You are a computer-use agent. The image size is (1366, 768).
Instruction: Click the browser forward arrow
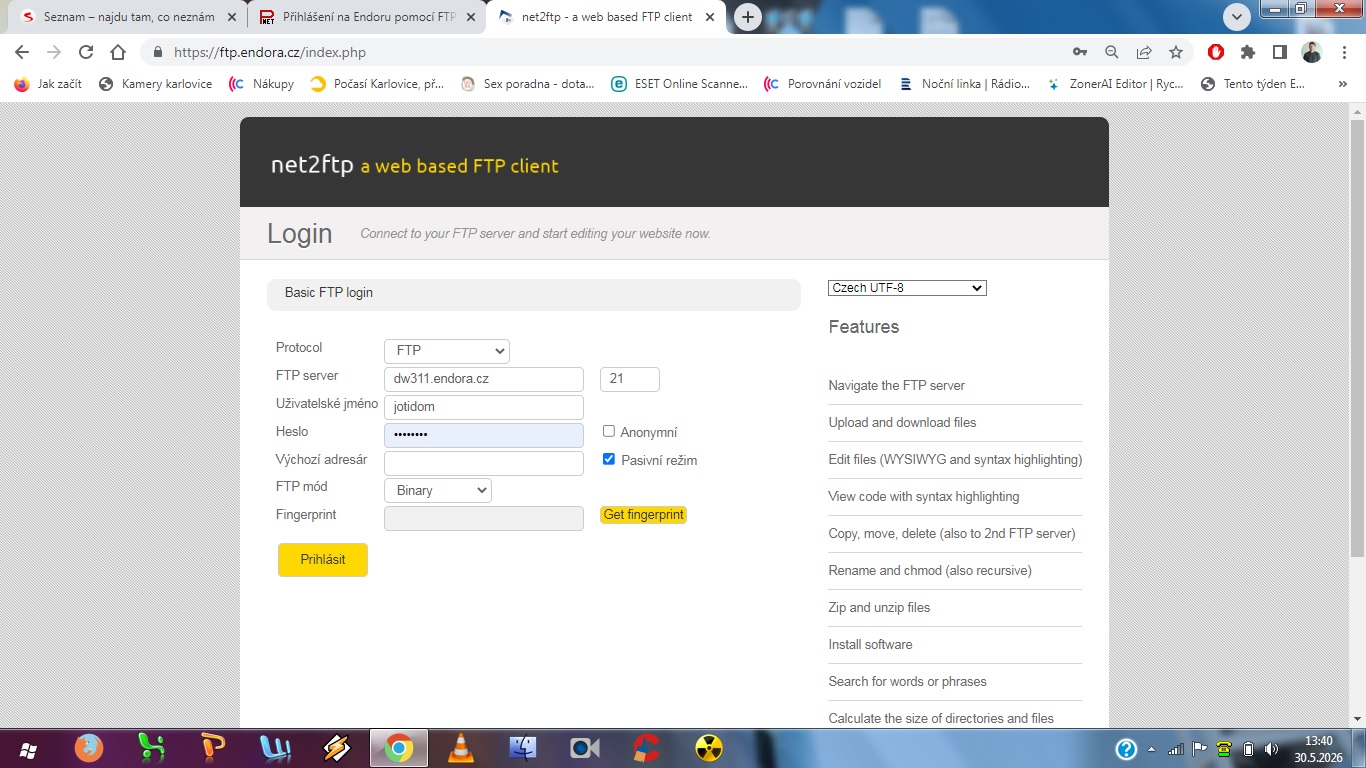[x=54, y=52]
